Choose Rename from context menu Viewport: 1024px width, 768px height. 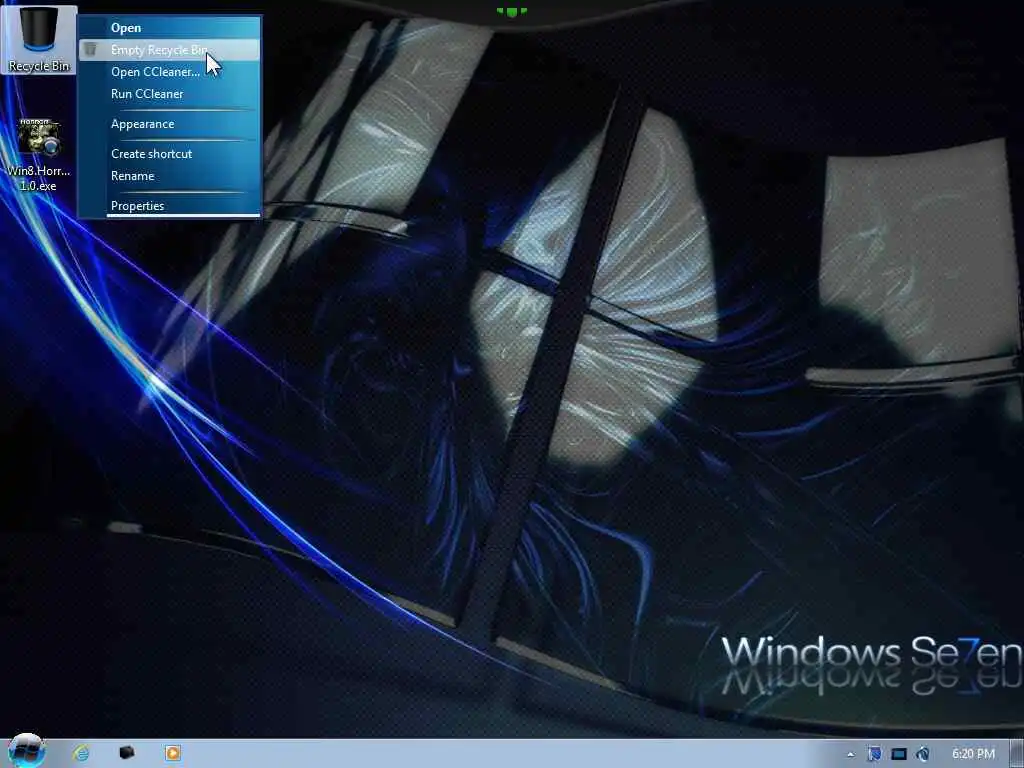(x=169, y=176)
